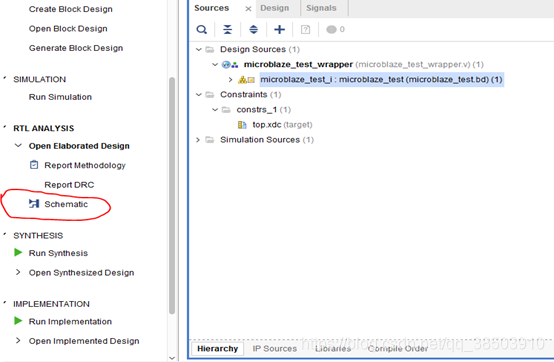Image resolution: width=554 pixels, height=362 pixels.
Task: Click the Collapse All icon in Sources
Action: pos(228,29)
